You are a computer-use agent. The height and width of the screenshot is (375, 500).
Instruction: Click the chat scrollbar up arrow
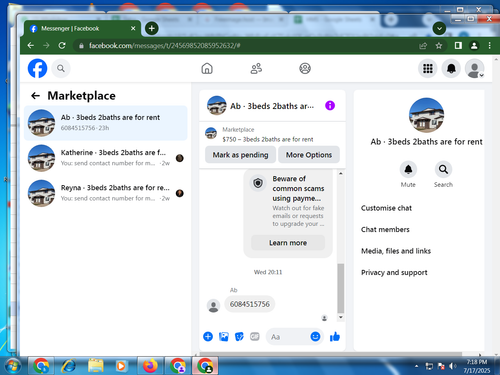pos(341,174)
